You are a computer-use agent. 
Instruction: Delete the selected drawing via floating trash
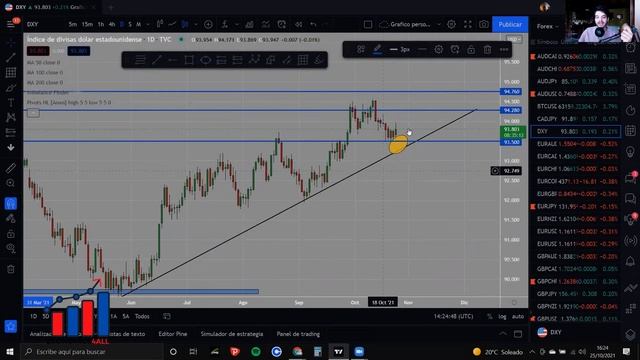pos(487,50)
